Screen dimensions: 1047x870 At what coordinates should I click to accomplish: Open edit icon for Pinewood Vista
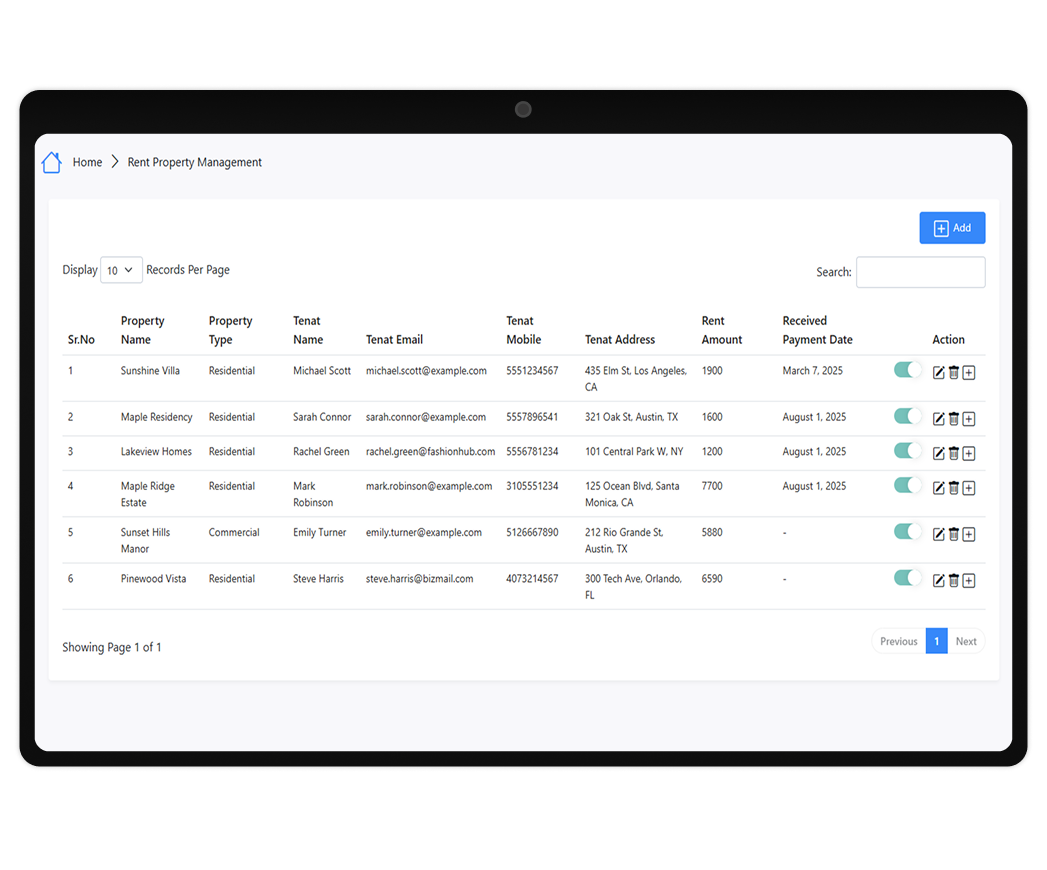(938, 580)
